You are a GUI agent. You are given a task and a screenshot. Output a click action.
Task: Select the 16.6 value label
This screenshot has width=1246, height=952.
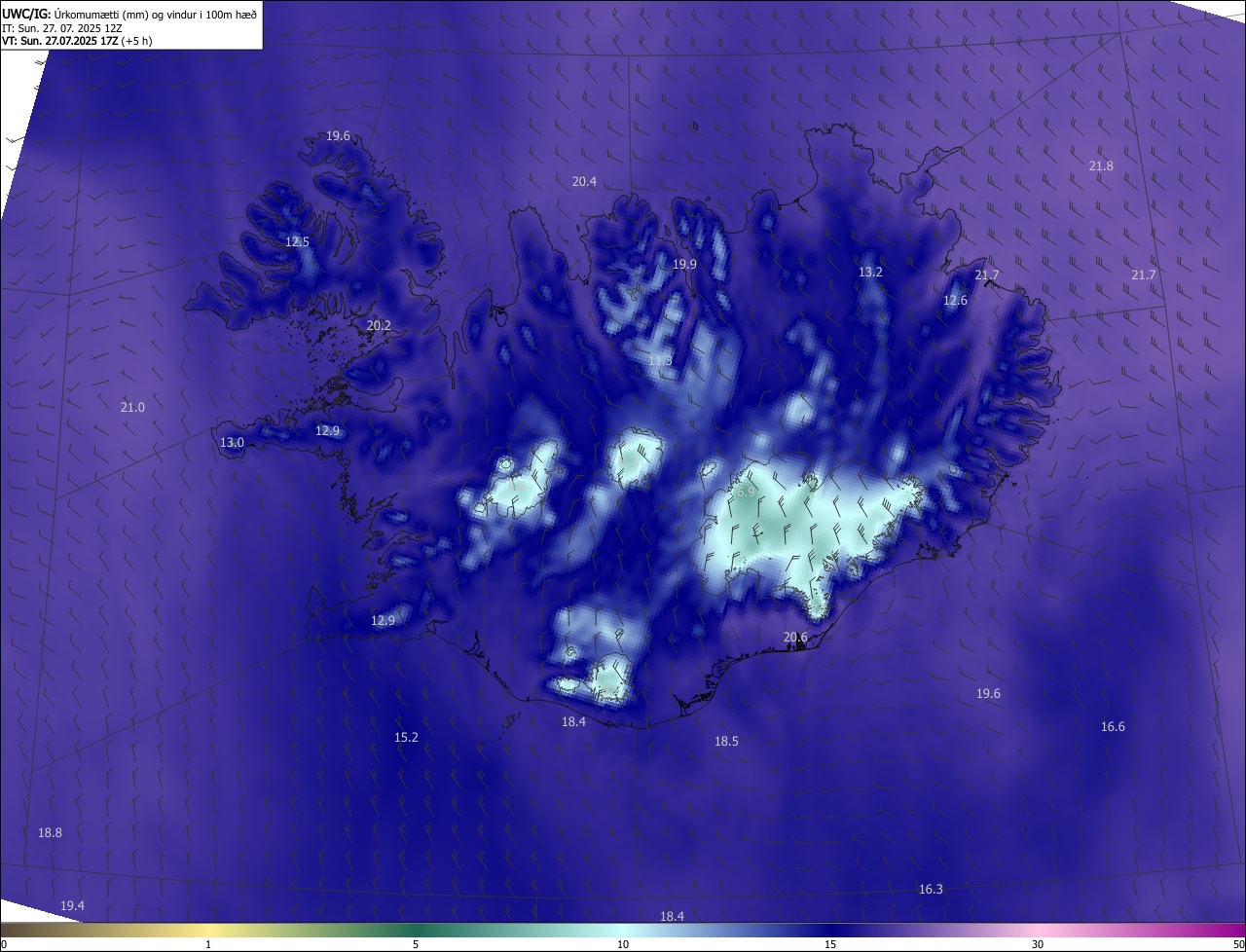[1113, 726]
